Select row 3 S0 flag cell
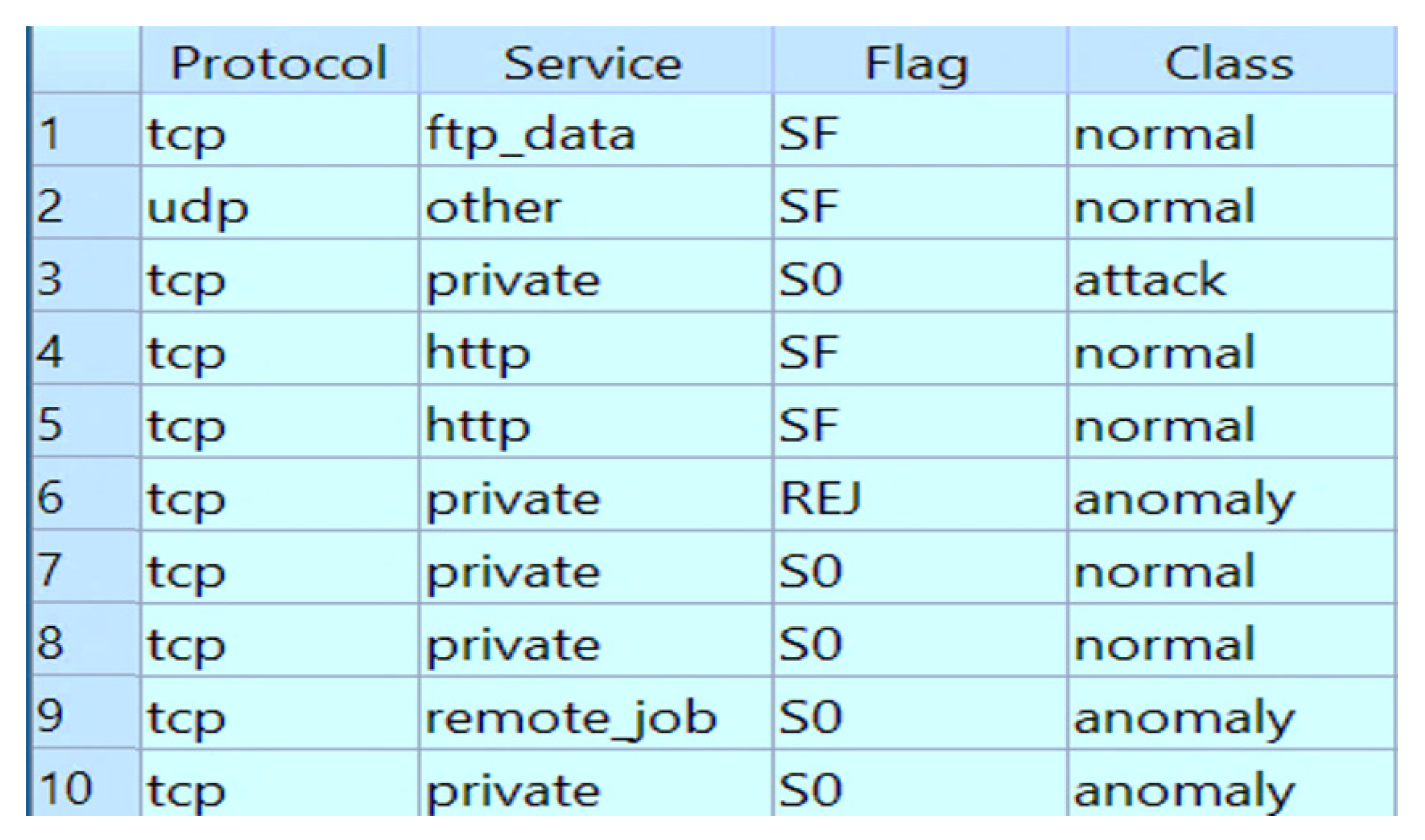The width and height of the screenshot is (1425, 840). pyautogui.click(x=810, y=279)
